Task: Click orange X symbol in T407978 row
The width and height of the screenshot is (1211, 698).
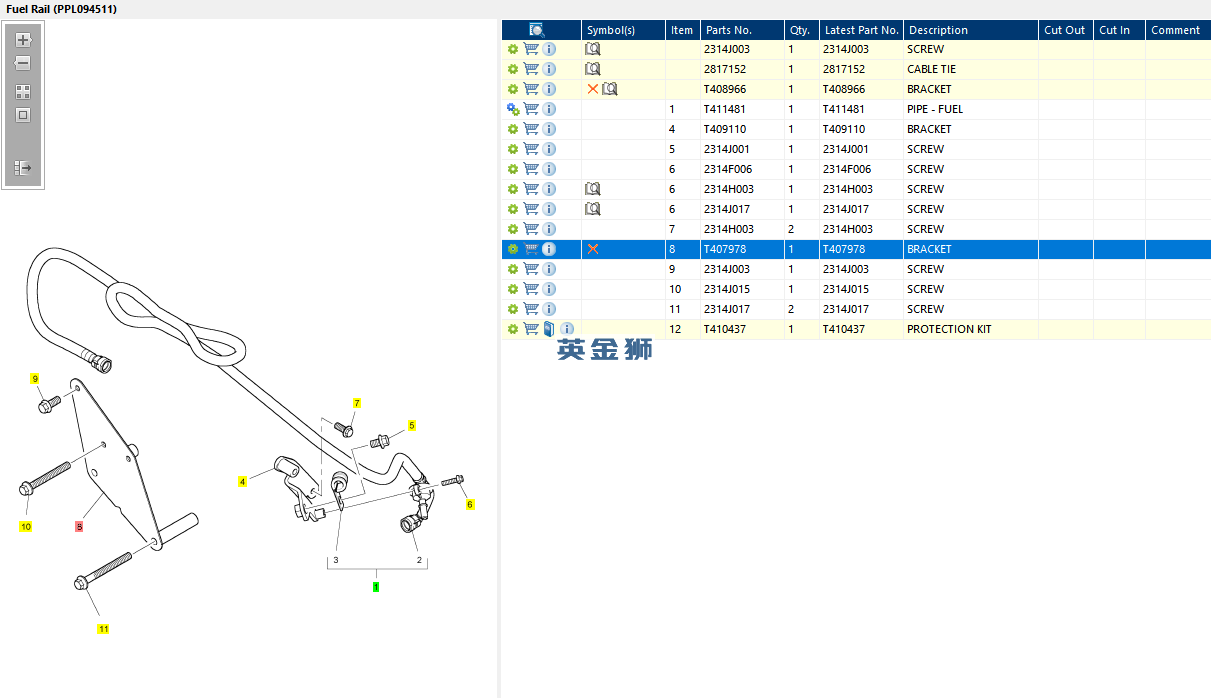Action: (592, 249)
